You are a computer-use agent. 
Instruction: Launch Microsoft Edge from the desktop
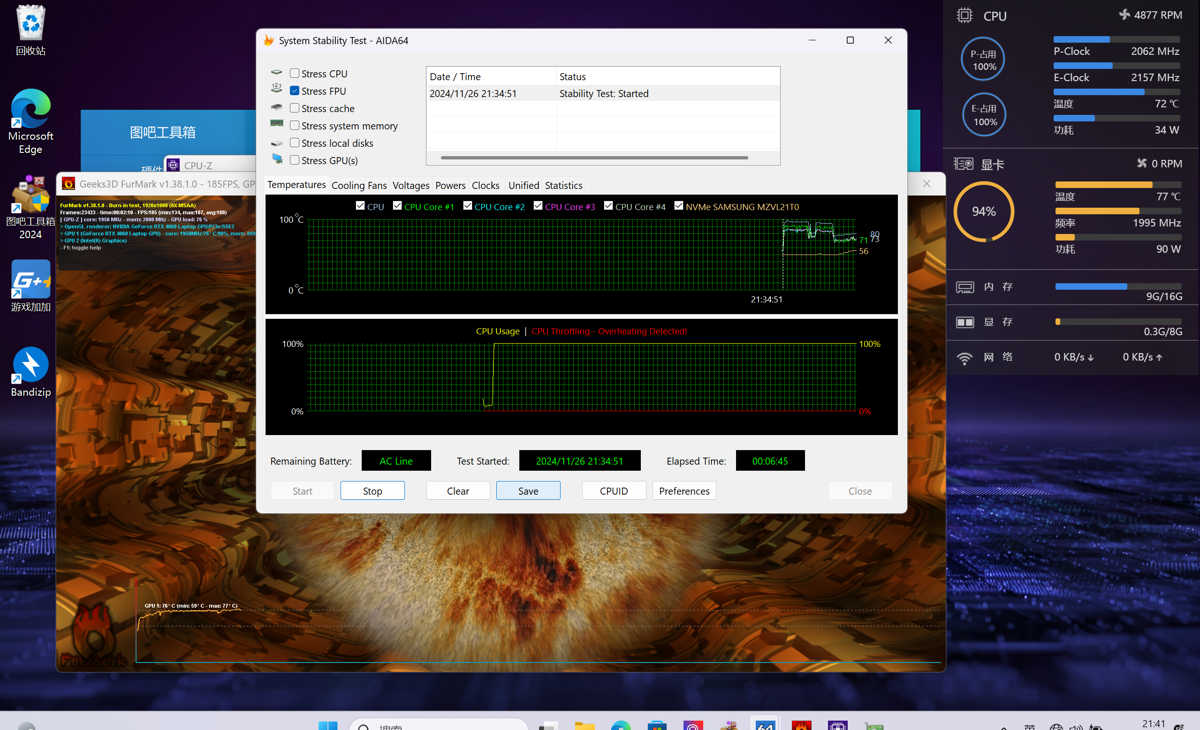pos(31,122)
